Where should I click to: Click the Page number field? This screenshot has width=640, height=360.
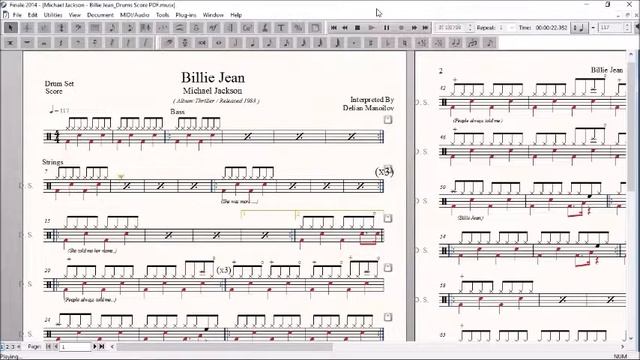[x=76, y=347]
